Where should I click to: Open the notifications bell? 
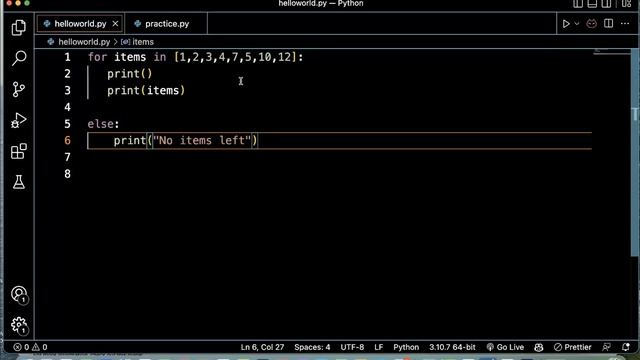(626, 347)
